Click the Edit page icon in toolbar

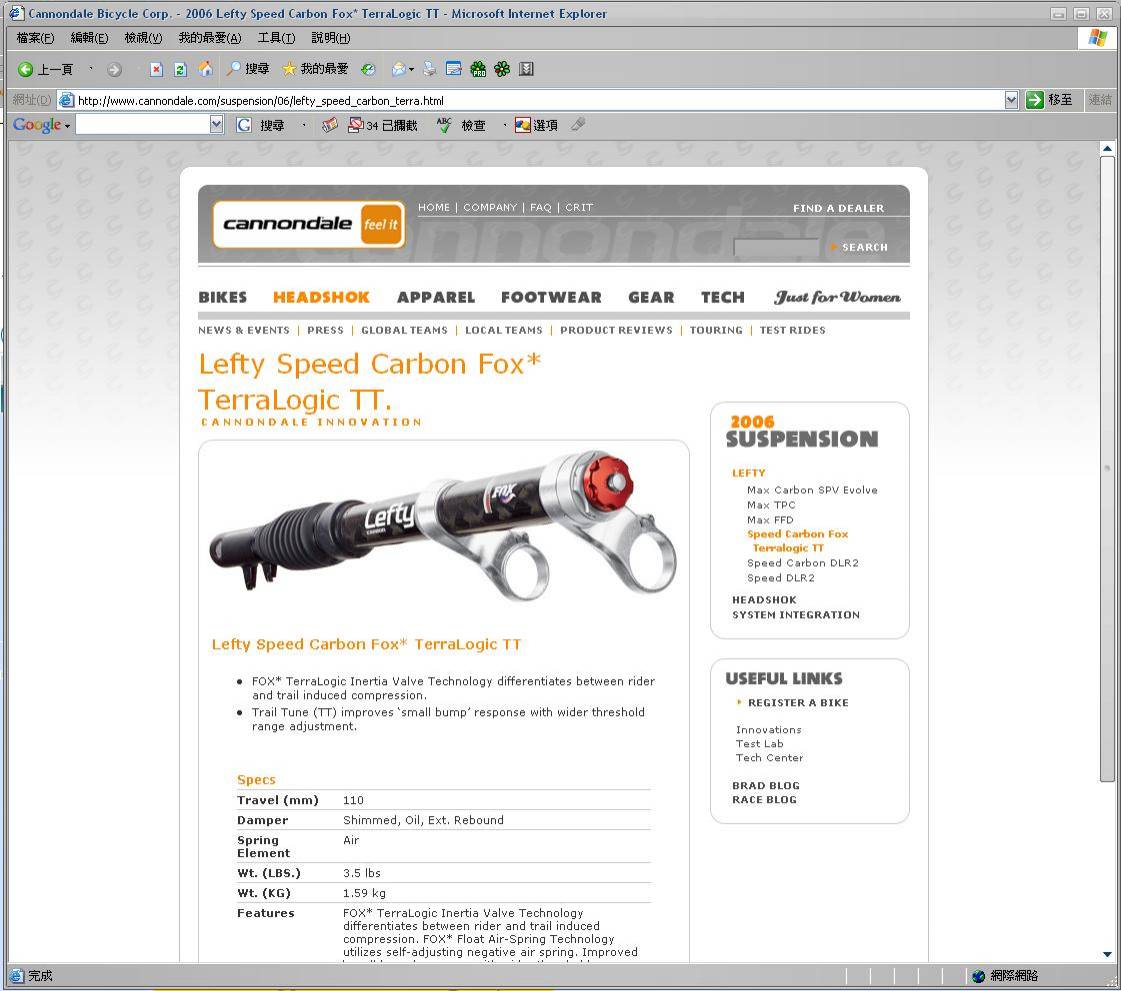coord(453,69)
